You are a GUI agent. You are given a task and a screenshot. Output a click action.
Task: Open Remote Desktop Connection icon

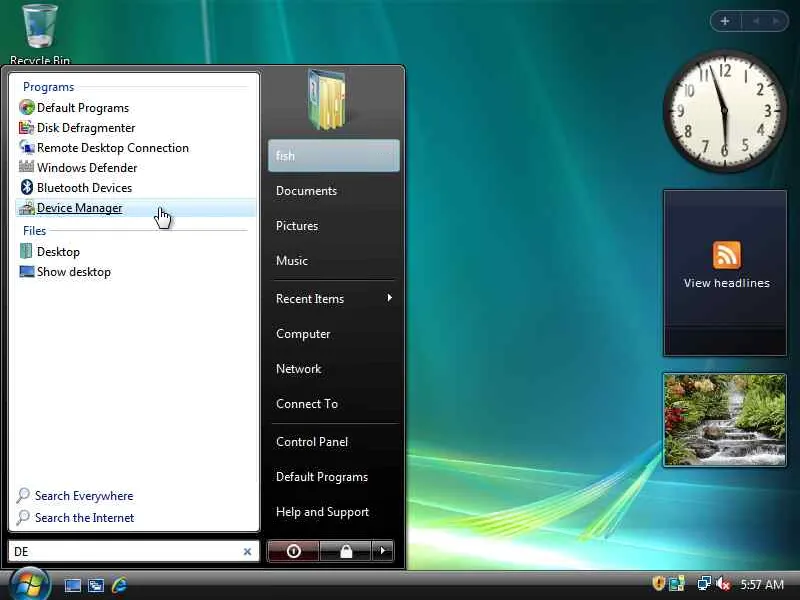coord(27,147)
